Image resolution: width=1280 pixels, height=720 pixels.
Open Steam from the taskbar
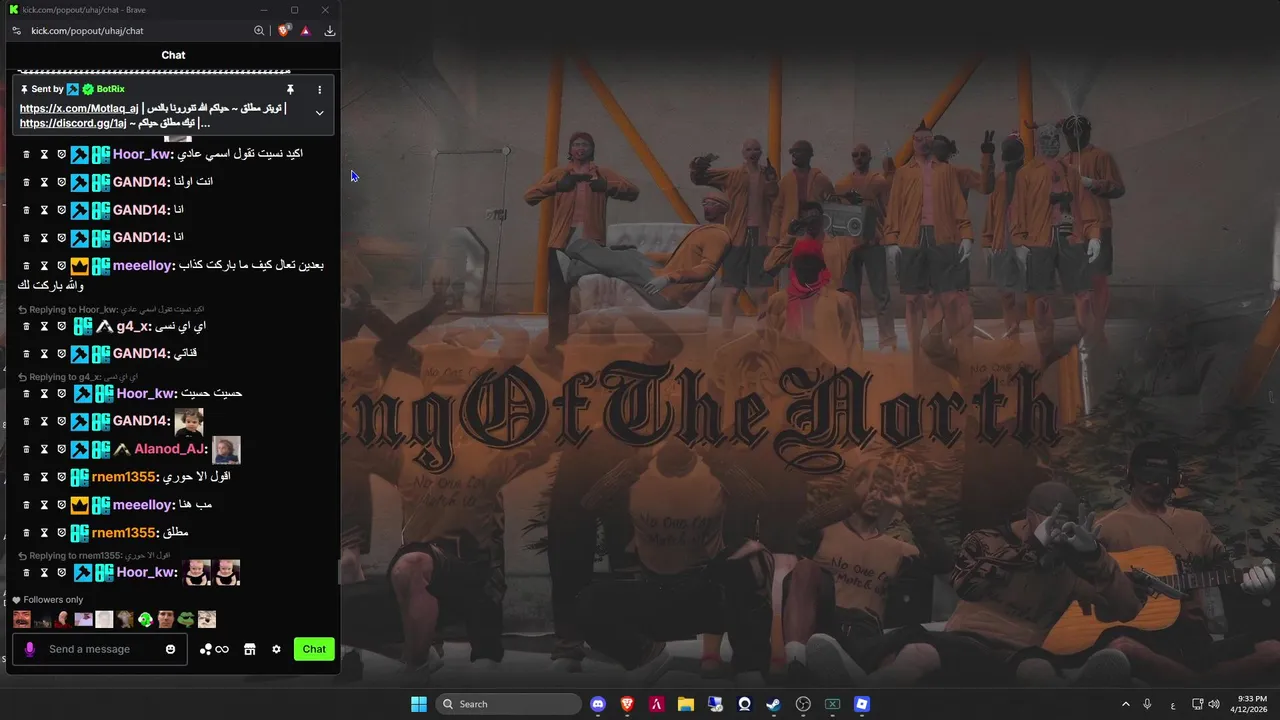point(773,704)
